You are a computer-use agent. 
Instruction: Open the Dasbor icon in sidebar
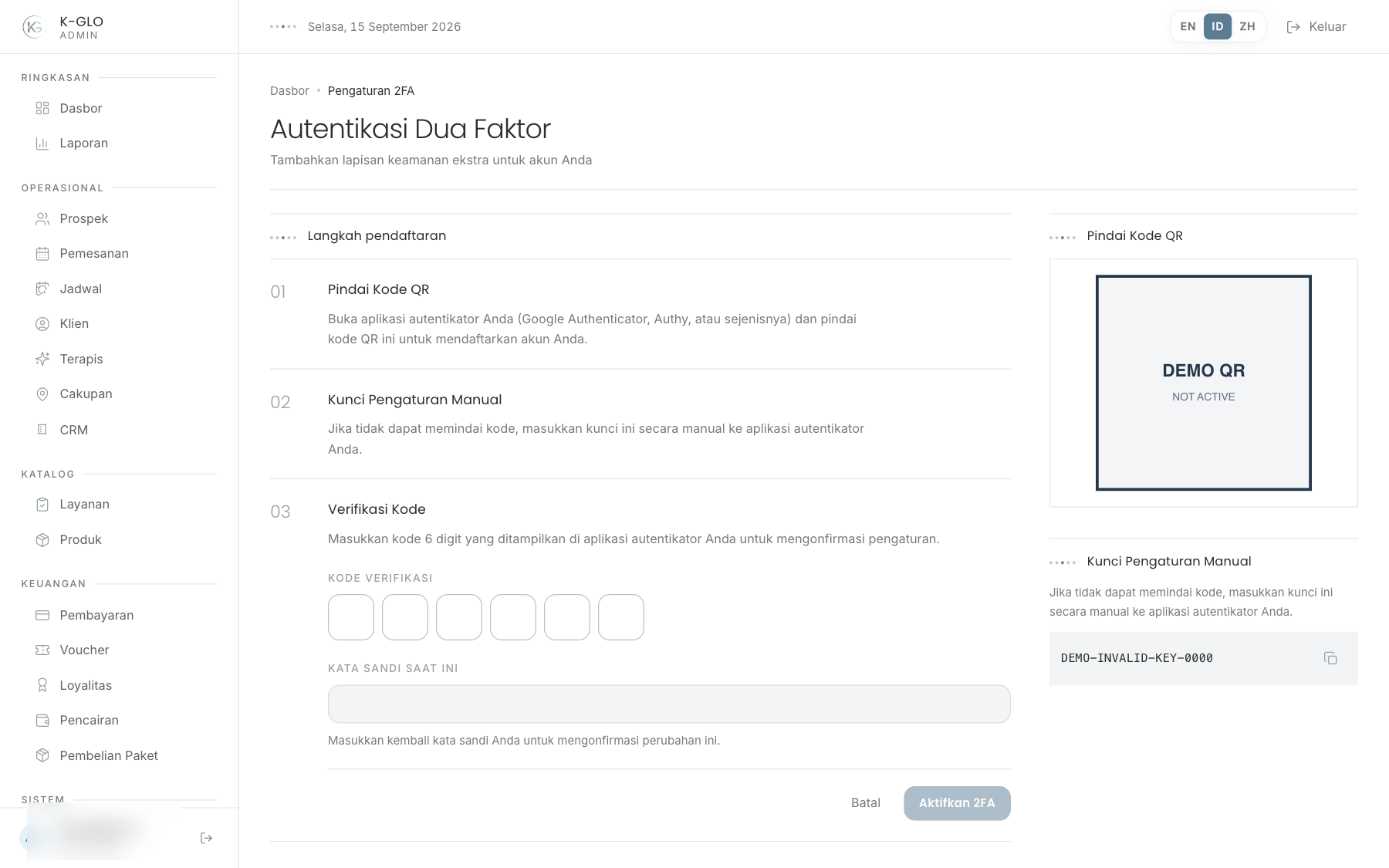tap(42, 108)
